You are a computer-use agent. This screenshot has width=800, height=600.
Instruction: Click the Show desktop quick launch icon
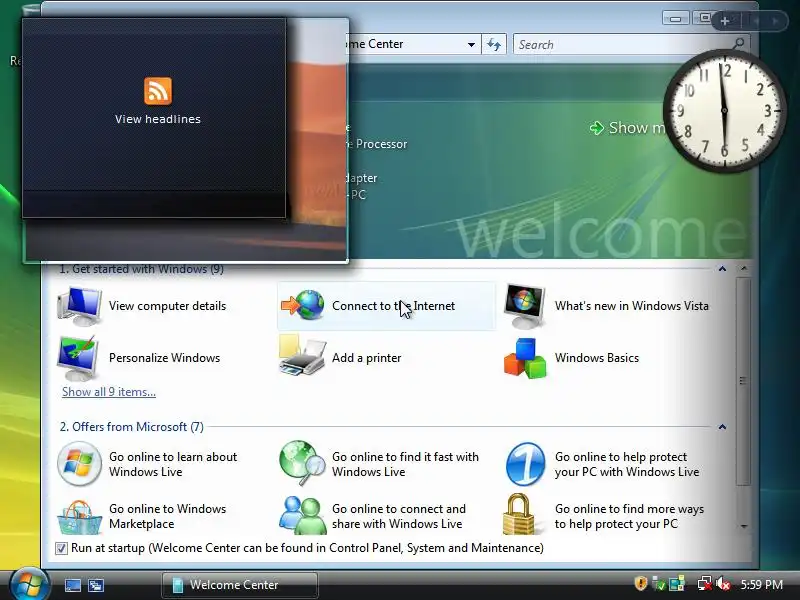[x=72, y=585]
